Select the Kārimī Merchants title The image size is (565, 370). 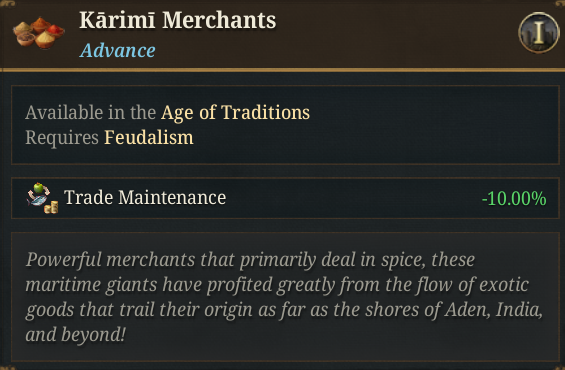[x=178, y=20]
